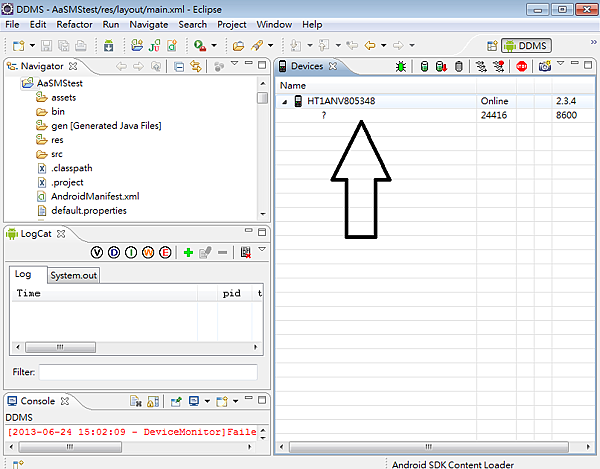This screenshot has height=469, width=600.
Task: Select the process row with pid 24416
Action: point(435,115)
